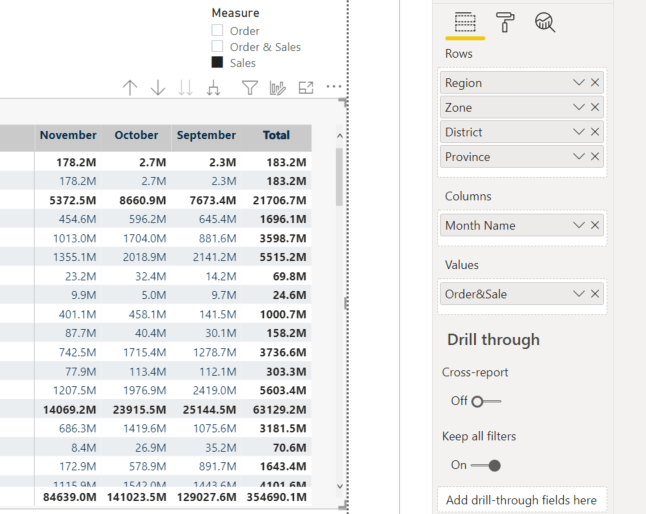The height and width of the screenshot is (514, 646).
Task: Select the District field pill
Action: point(522,132)
